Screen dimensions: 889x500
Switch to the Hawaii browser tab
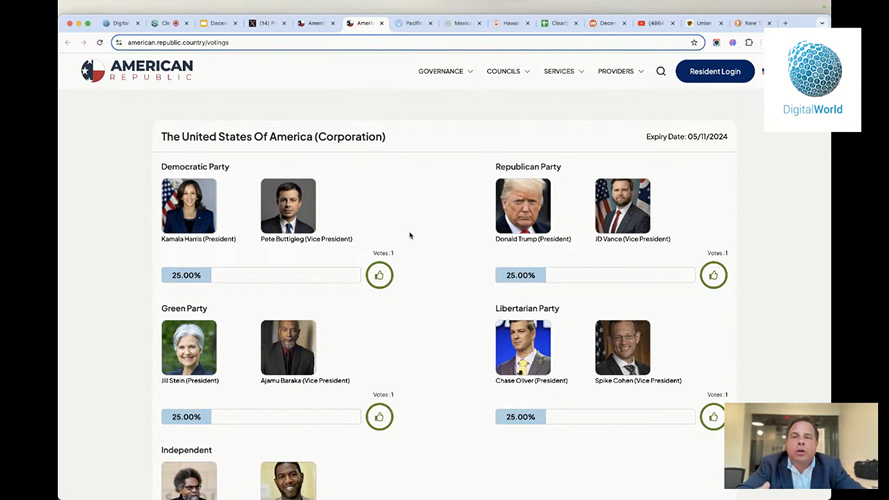pyautogui.click(x=510, y=23)
